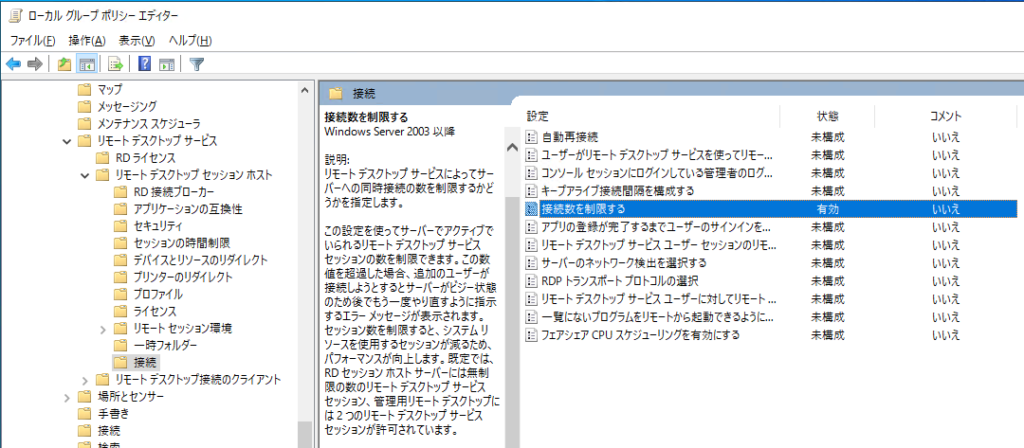Viewport: 1024px width, 448px height.
Task: Sort by the コメント column header
Action: click(x=946, y=116)
